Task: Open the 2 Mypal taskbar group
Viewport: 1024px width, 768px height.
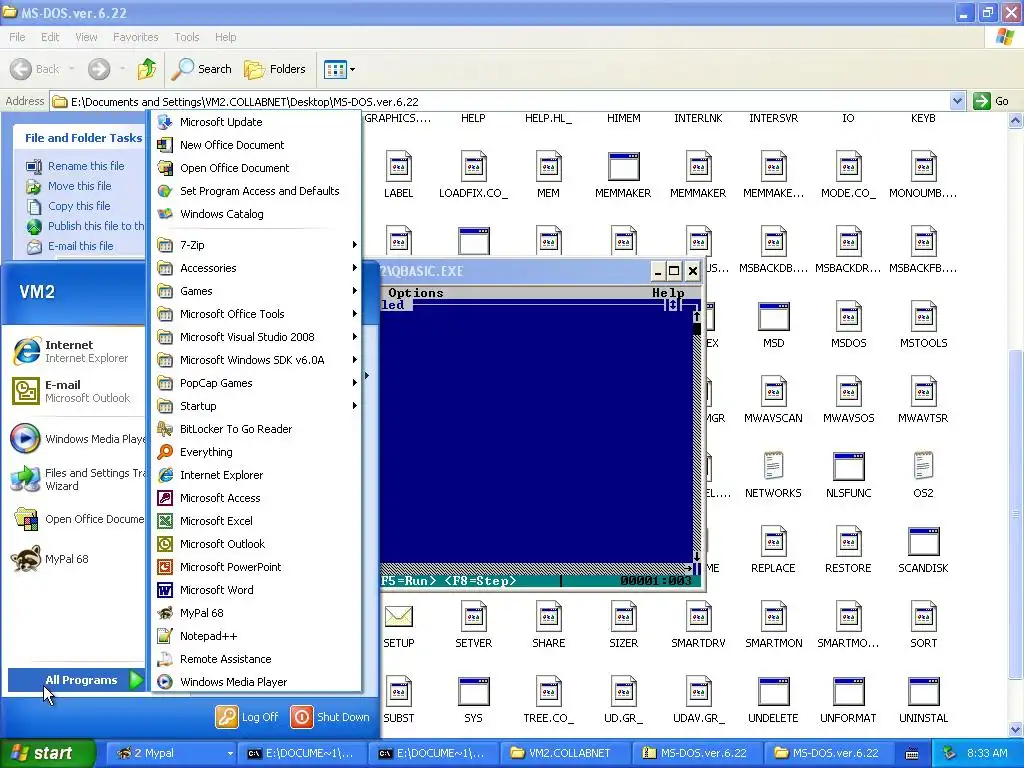Action: tap(171, 753)
